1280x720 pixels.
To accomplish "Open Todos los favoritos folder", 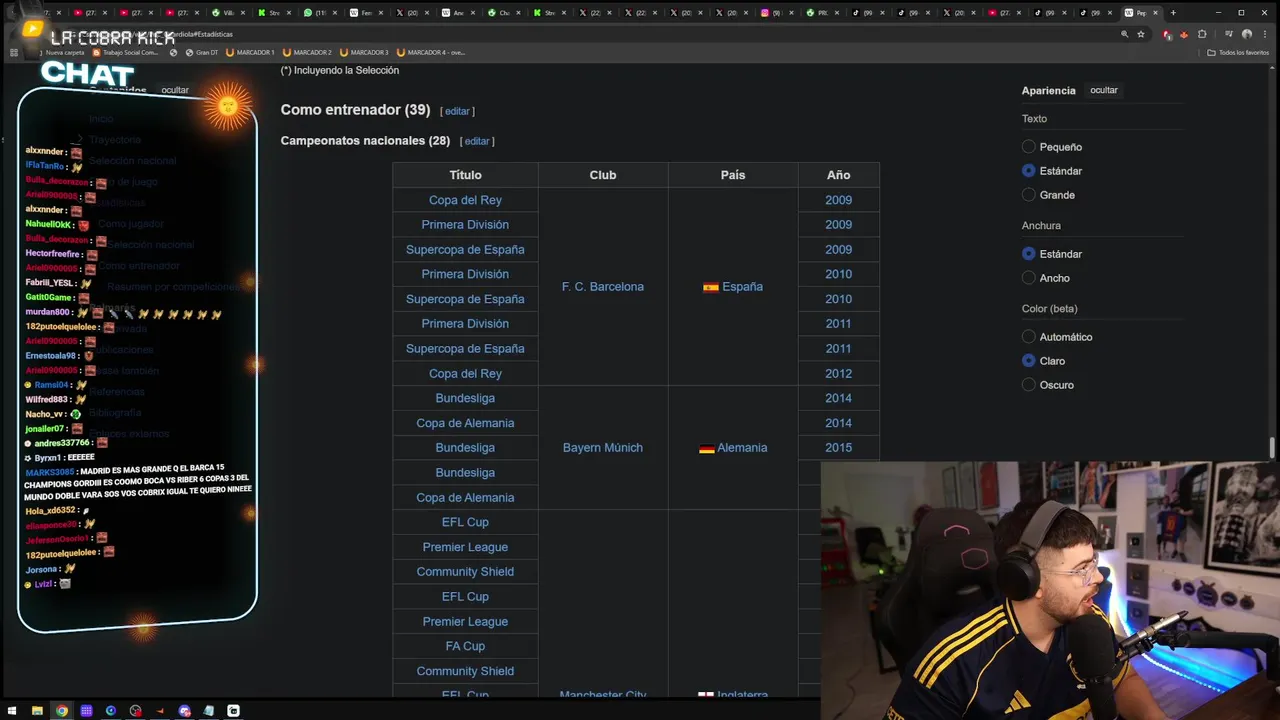I will point(1238,52).
